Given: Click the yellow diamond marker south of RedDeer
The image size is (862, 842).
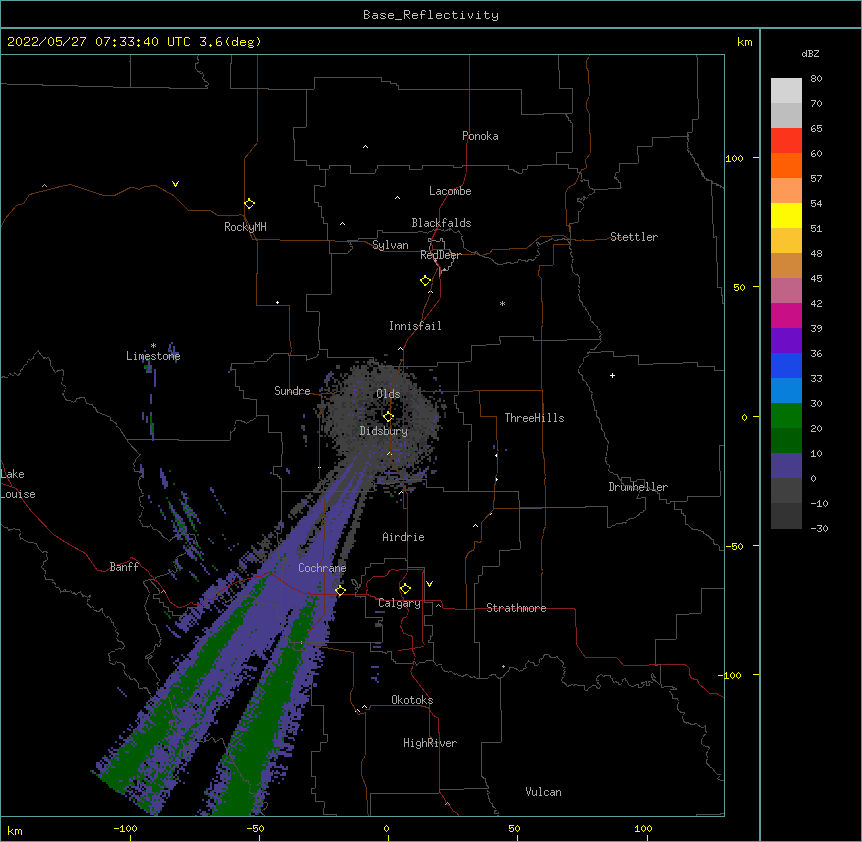Looking at the screenshot, I should pos(425,281).
